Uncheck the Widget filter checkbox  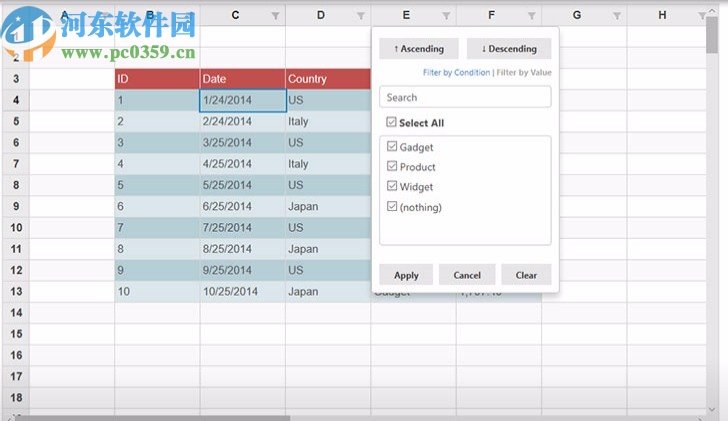(393, 187)
